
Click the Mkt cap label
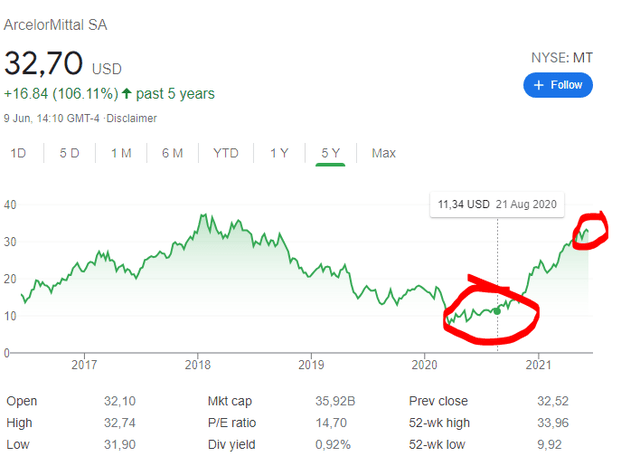pos(229,401)
